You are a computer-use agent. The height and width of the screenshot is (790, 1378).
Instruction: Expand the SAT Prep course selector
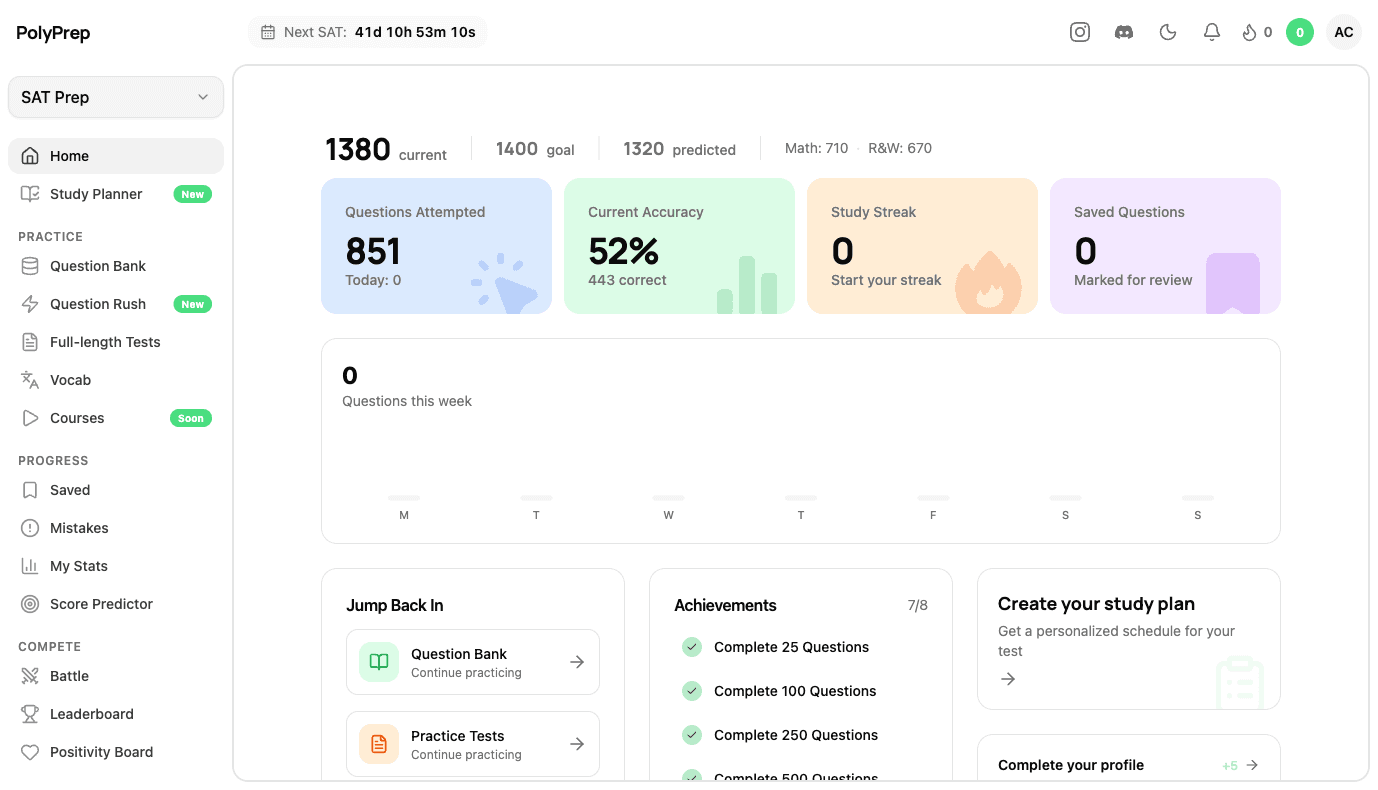pyautogui.click(x=115, y=97)
